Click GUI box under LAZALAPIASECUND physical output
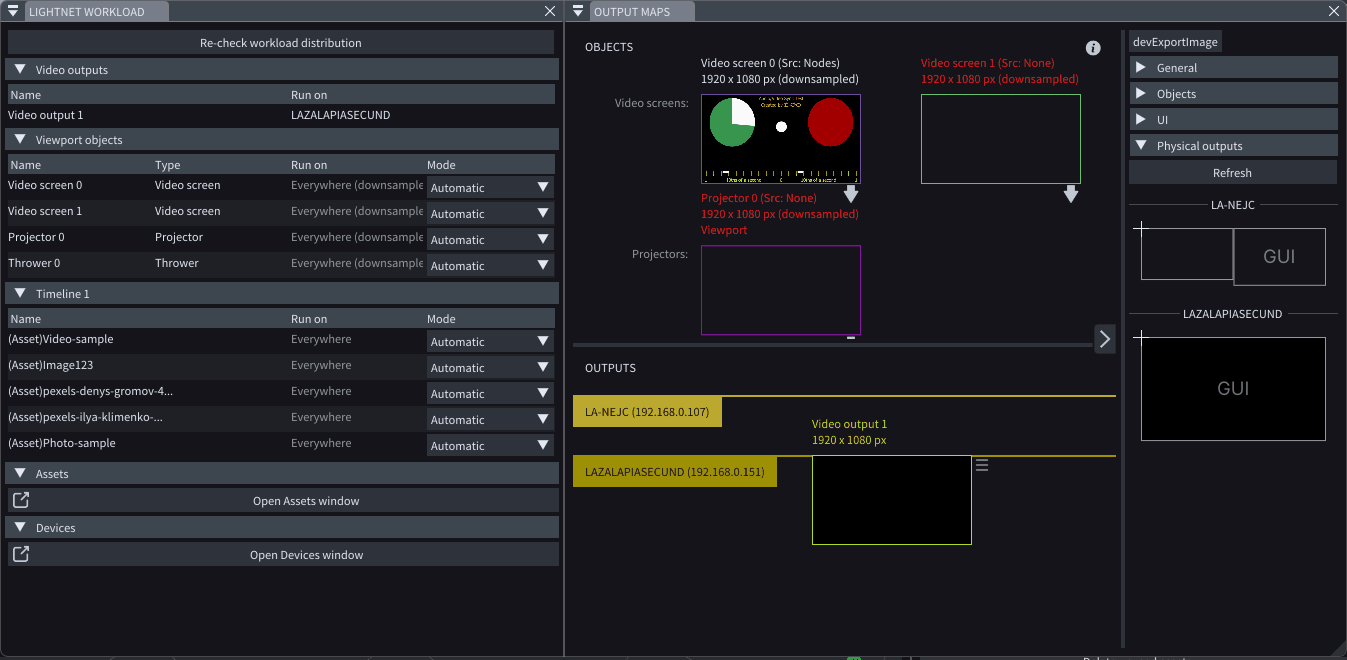 1233,389
